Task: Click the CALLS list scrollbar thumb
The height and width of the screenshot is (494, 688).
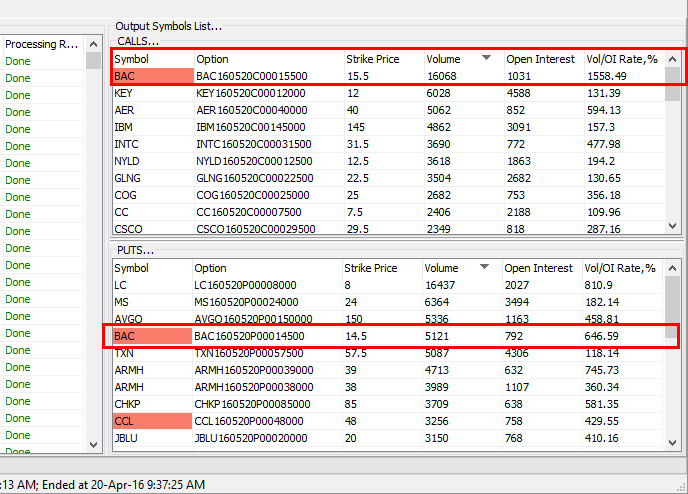Action: coord(672,84)
